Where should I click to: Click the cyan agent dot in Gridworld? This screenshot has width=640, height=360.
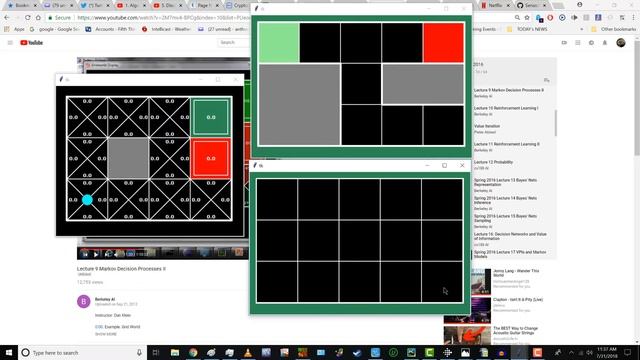[87, 200]
